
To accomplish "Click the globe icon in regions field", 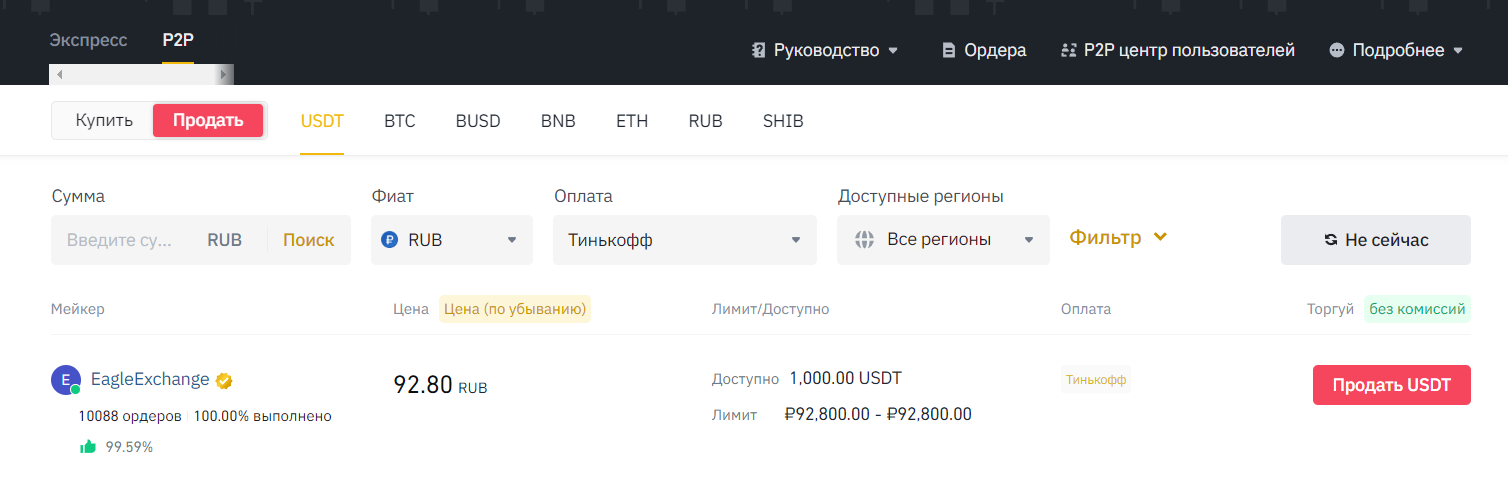I will point(864,240).
